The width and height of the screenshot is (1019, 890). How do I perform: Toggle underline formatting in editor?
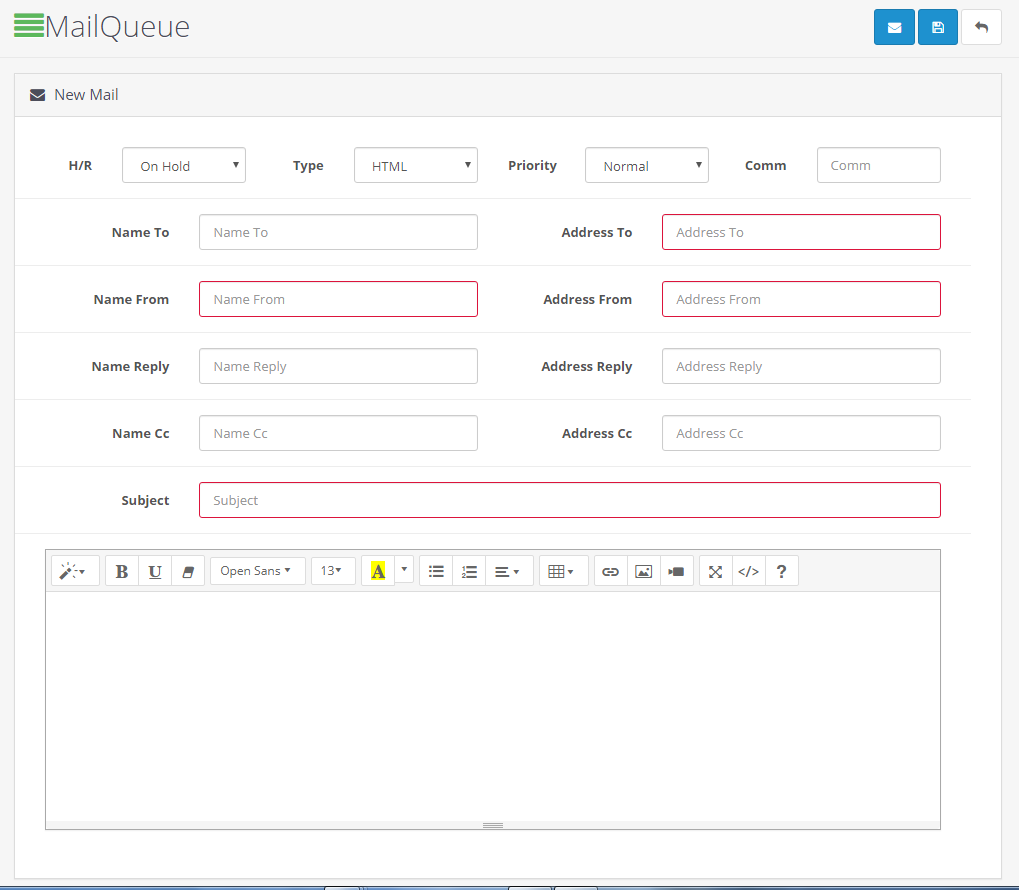[x=155, y=571]
